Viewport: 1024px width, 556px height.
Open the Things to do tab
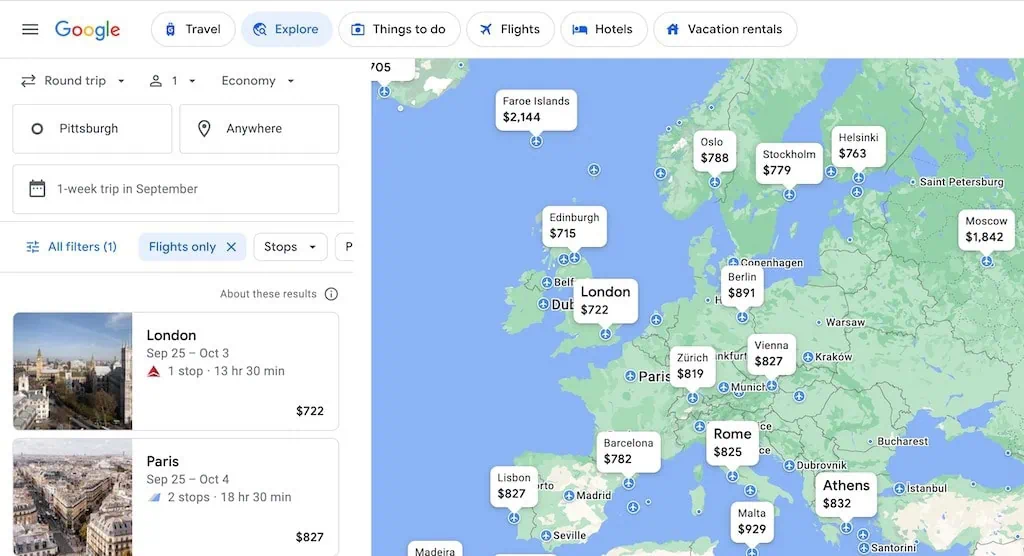(398, 29)
